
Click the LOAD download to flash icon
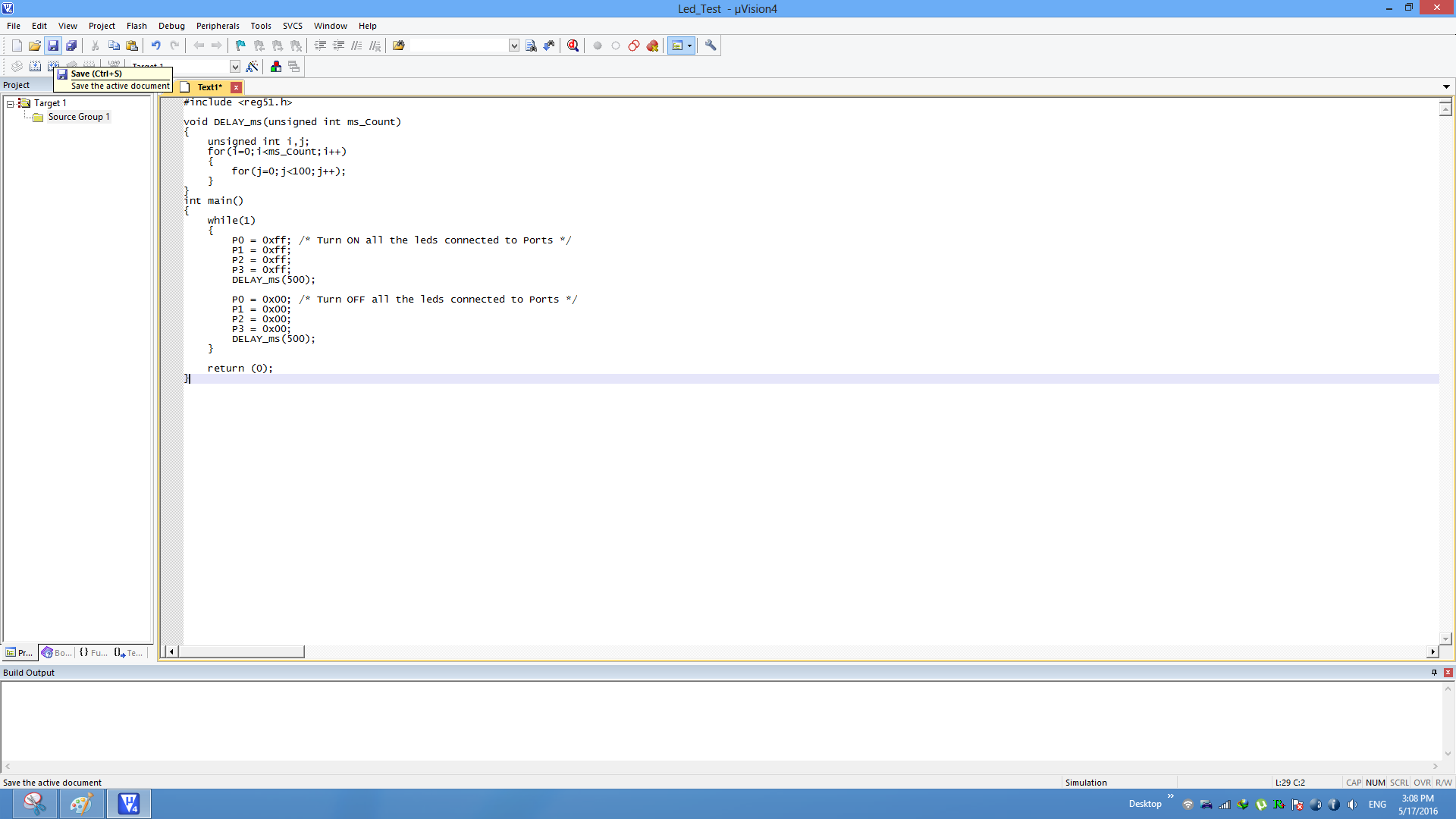tap(114, 63)
